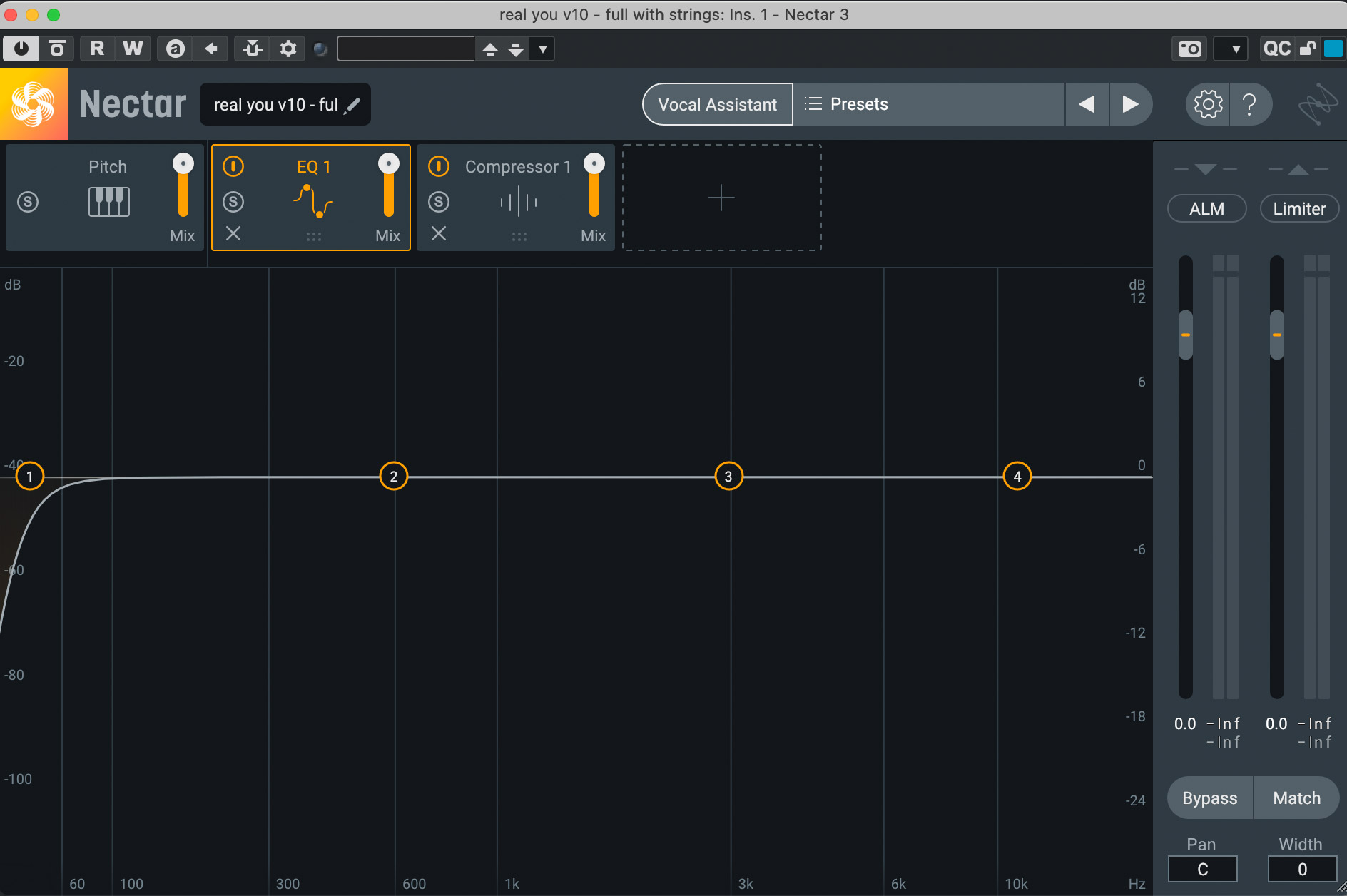The image size is (1347, 896).
Task: Open the Vocal Assistant
Action: click(717, 104)
